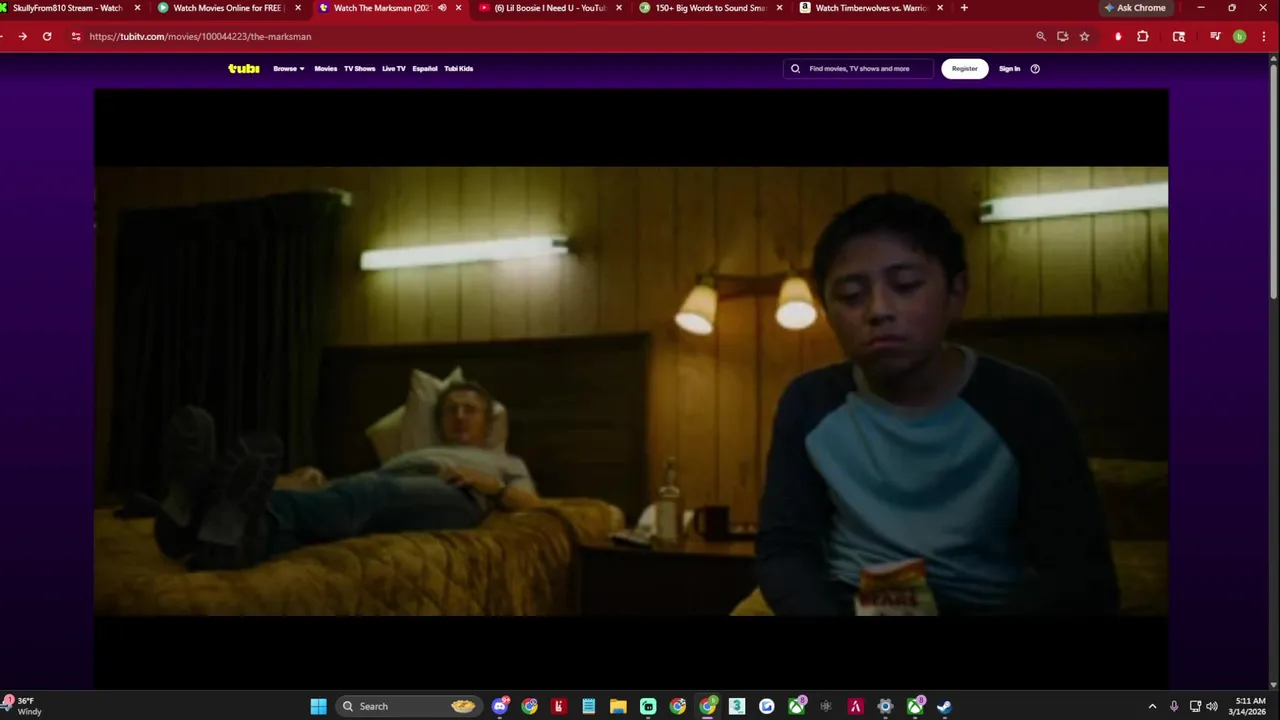Open Settings gear from the taskbar
1280x720 pixels.
[885, 706]
